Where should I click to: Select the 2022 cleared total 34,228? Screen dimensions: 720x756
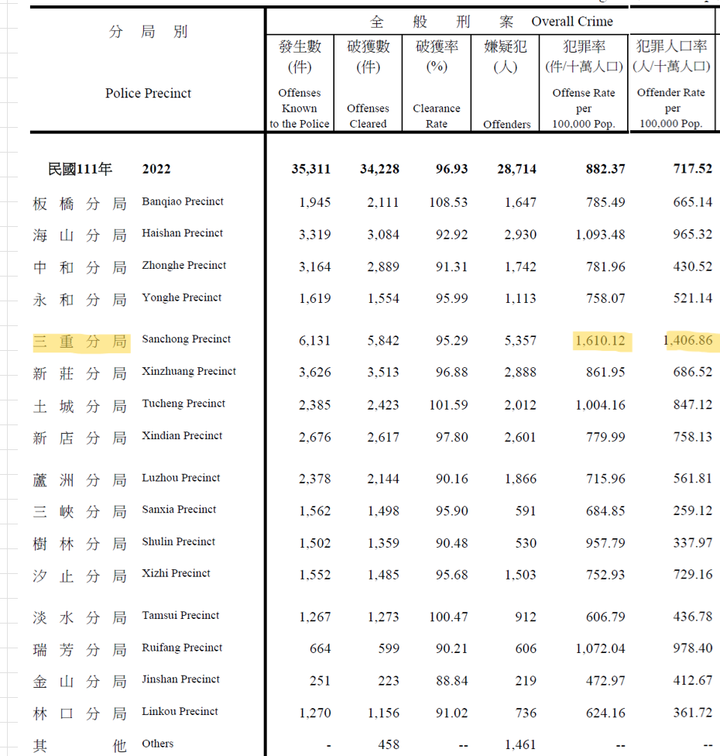[380, 169]
